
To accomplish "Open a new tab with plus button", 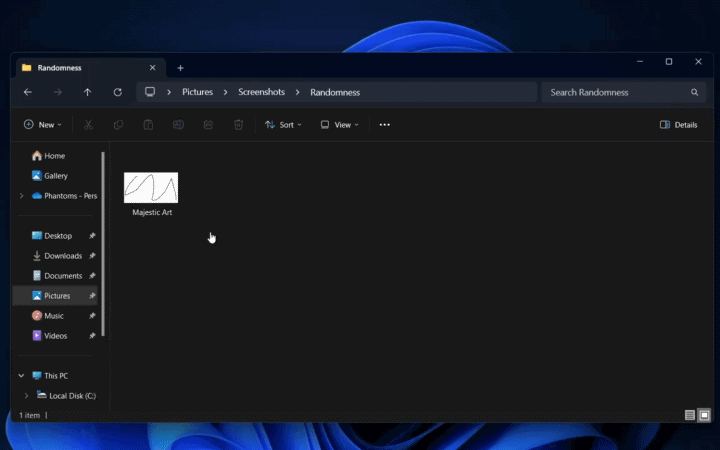I will (180, 68).
